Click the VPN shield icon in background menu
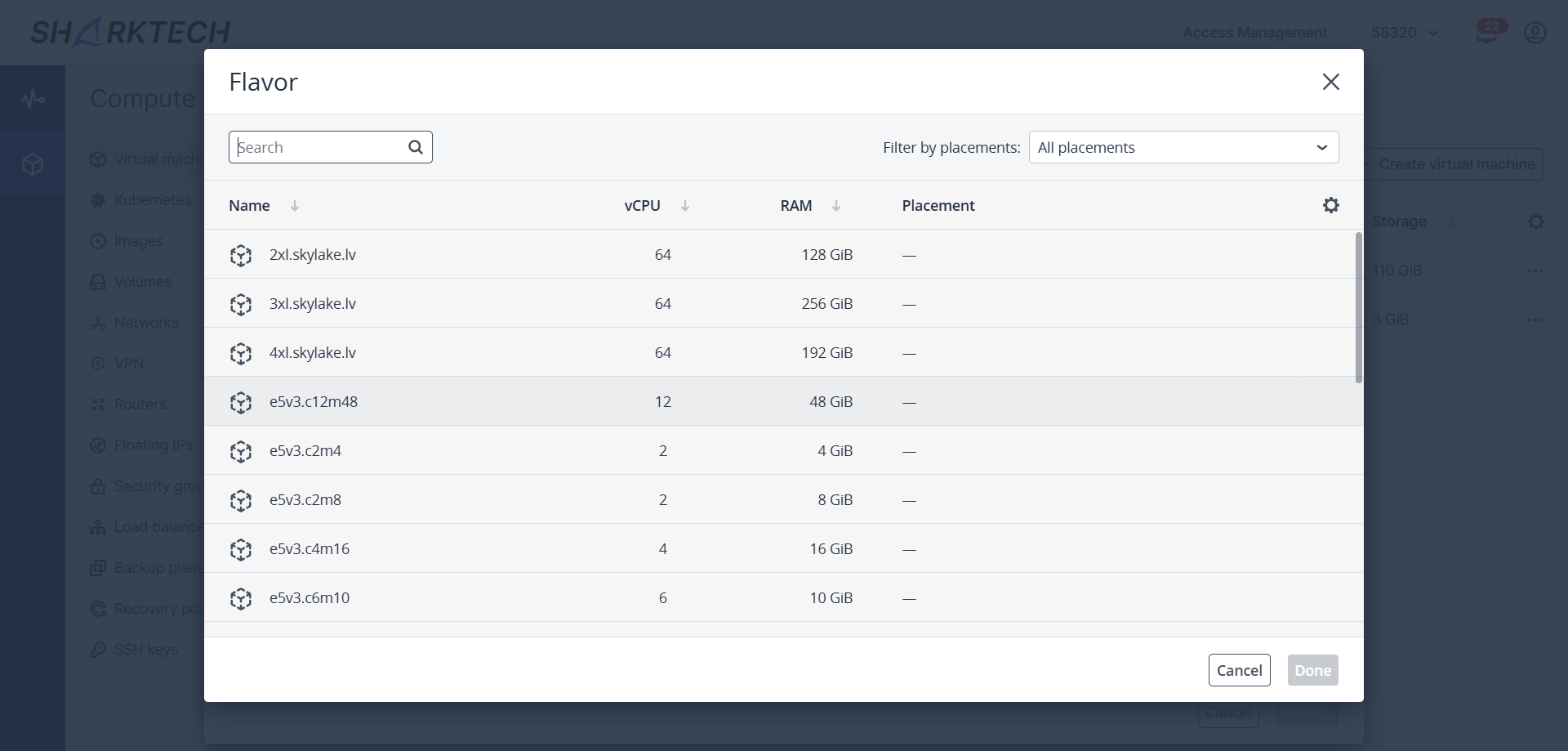 (98, 364)
